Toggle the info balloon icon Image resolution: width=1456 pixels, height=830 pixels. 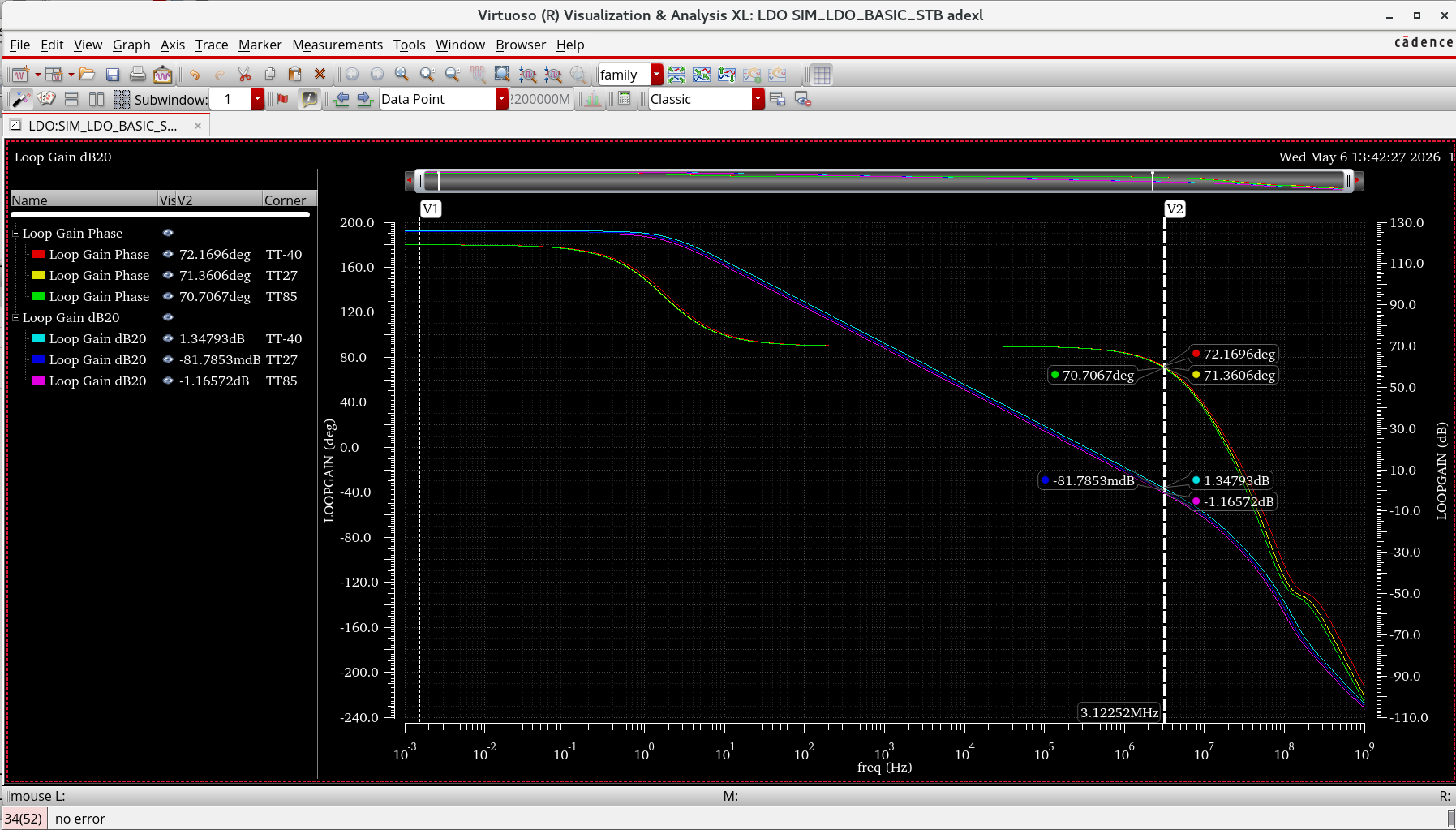(309, 99)
